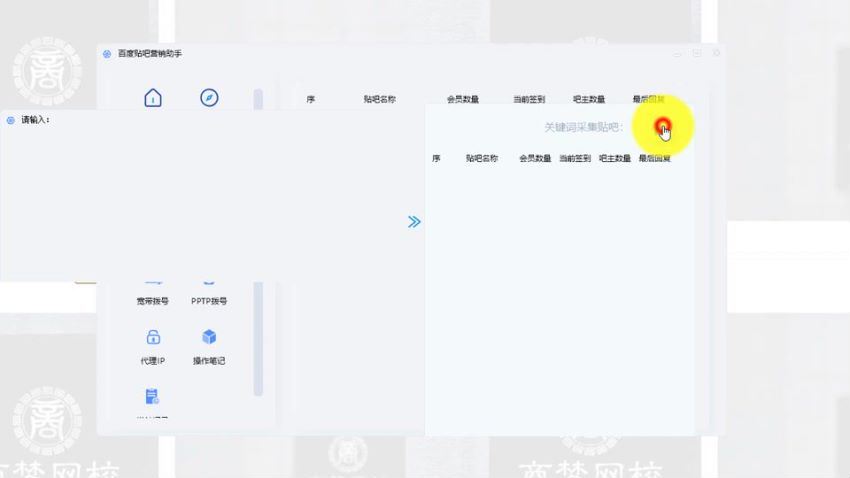Click the double-arrow transfer icon

414,222
